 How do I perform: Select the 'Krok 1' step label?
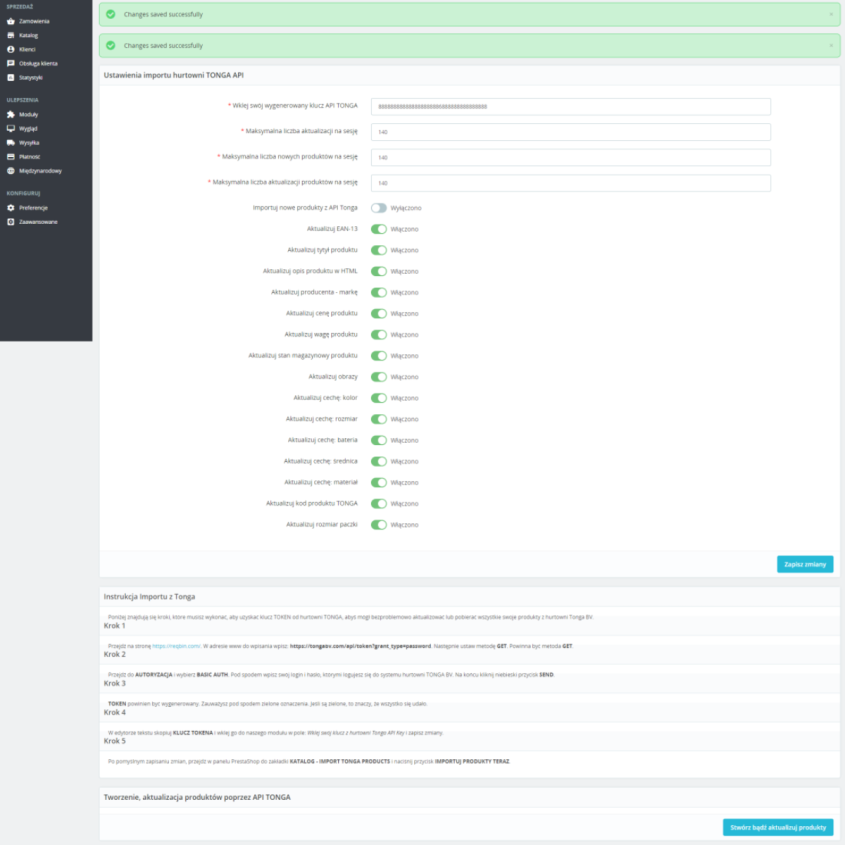[114, 626]
